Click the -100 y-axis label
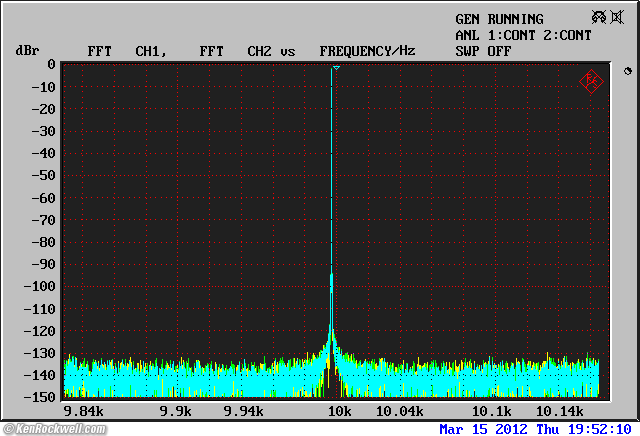This screenshot has height=436, width=640. (x=39, y=286)
